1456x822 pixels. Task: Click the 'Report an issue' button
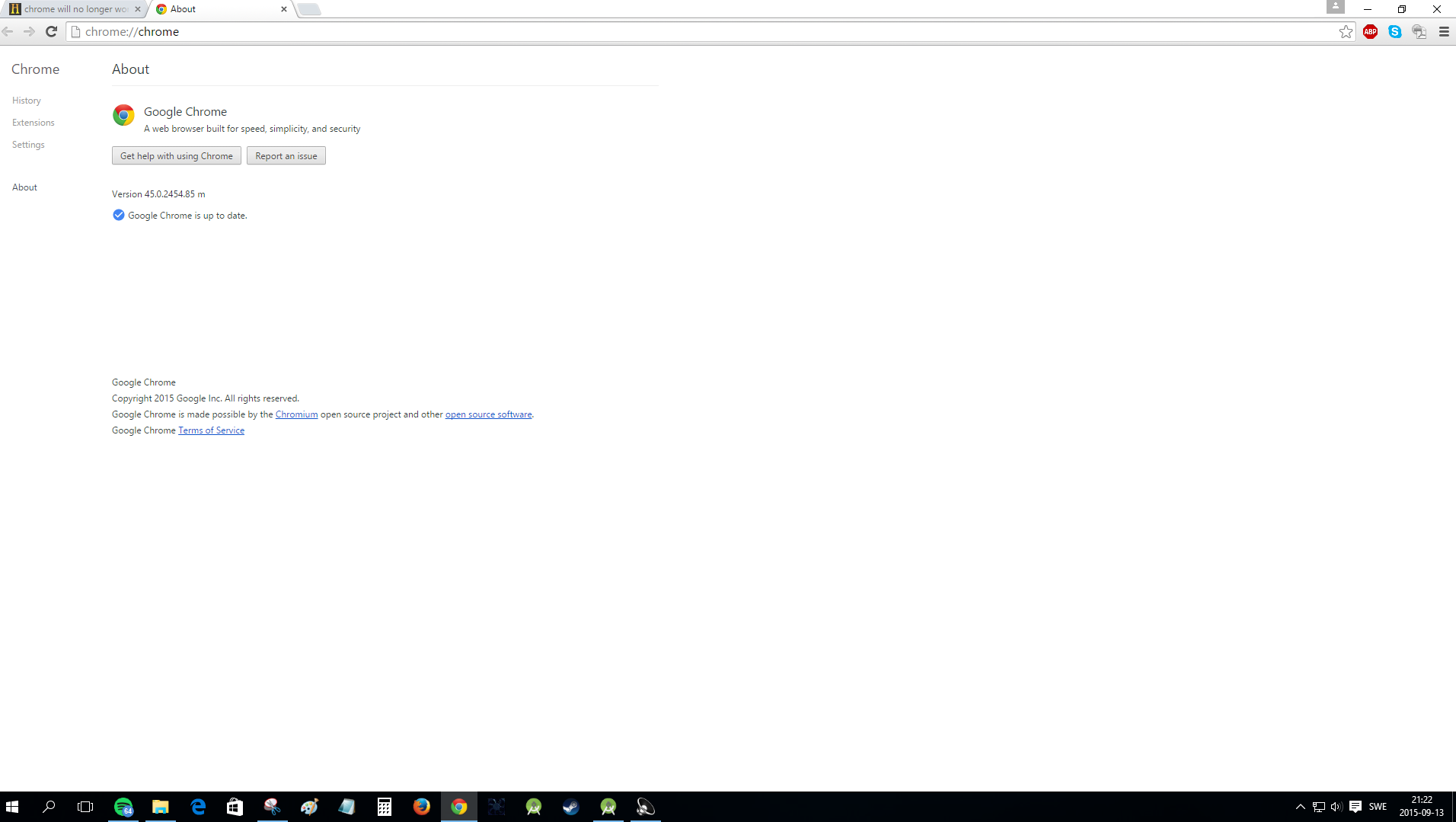[286, 155]
